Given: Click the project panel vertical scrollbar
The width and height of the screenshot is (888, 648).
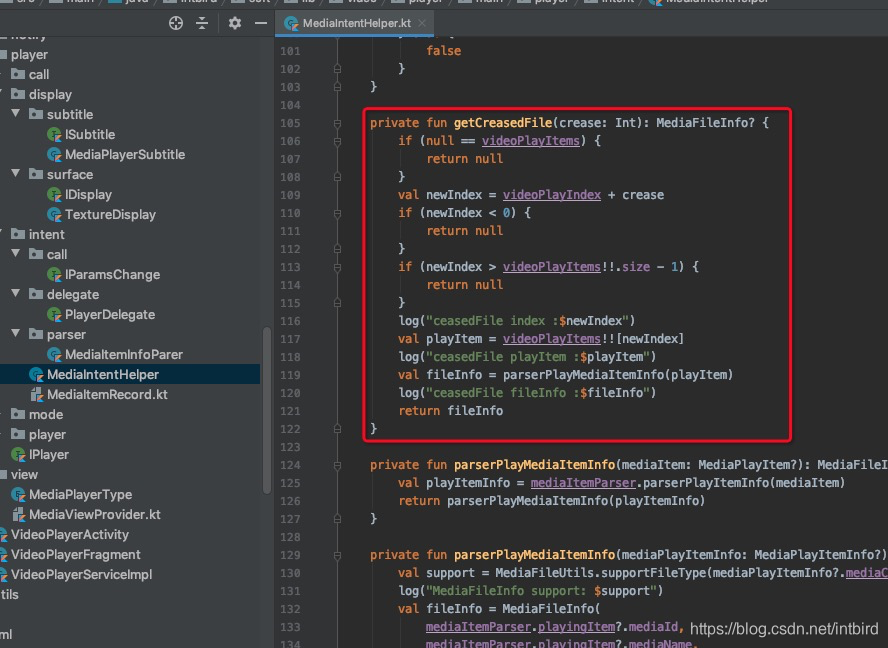Looking at the screenshot, I should pos(267,411).
